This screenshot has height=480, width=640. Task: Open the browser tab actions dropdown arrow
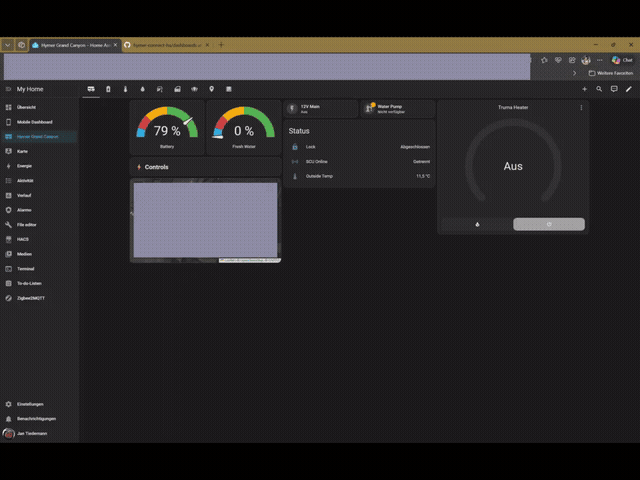8,45
